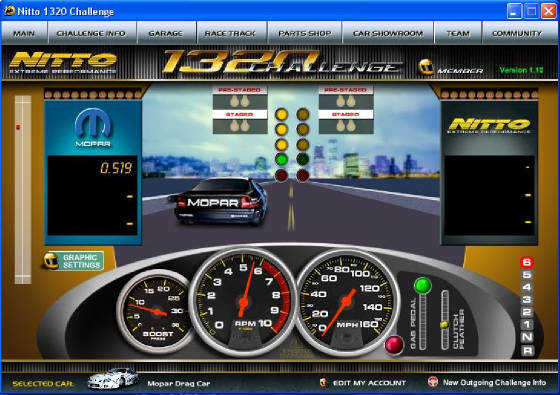Image resolution: width=560 pixels, height=395 pixels.
Task: Select the R reverse gear
Action: tap(527, 350)
